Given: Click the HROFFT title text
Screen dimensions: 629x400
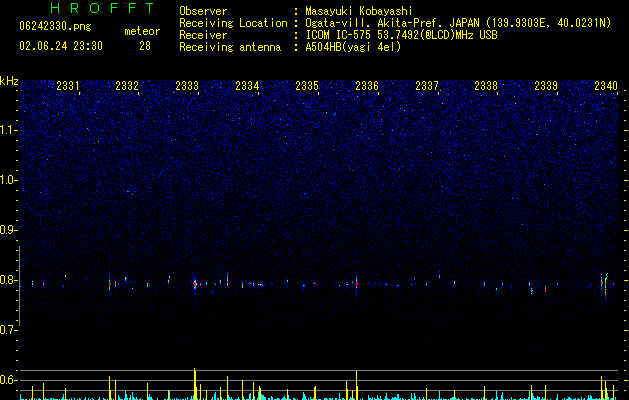Looking at the screenshot, I should tap(103, 8).
